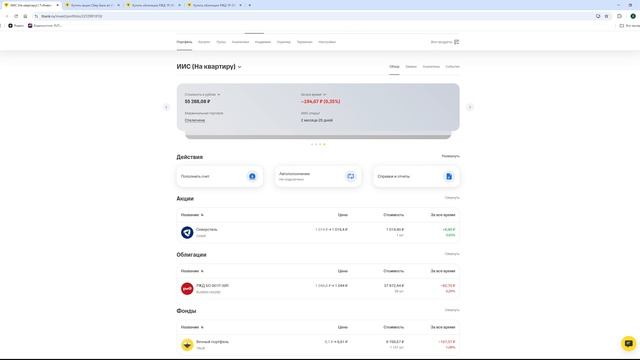Click the browser home icon
Image resolution: width=640 pixels, height=360 pixels.
(25, 16)
